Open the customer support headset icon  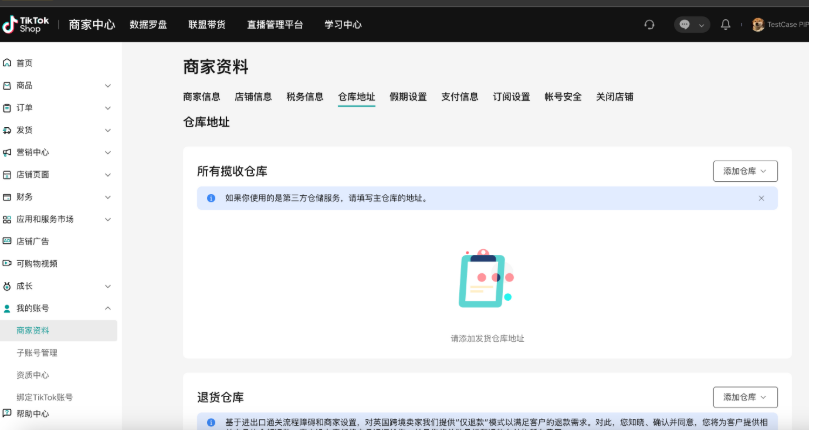649,24
